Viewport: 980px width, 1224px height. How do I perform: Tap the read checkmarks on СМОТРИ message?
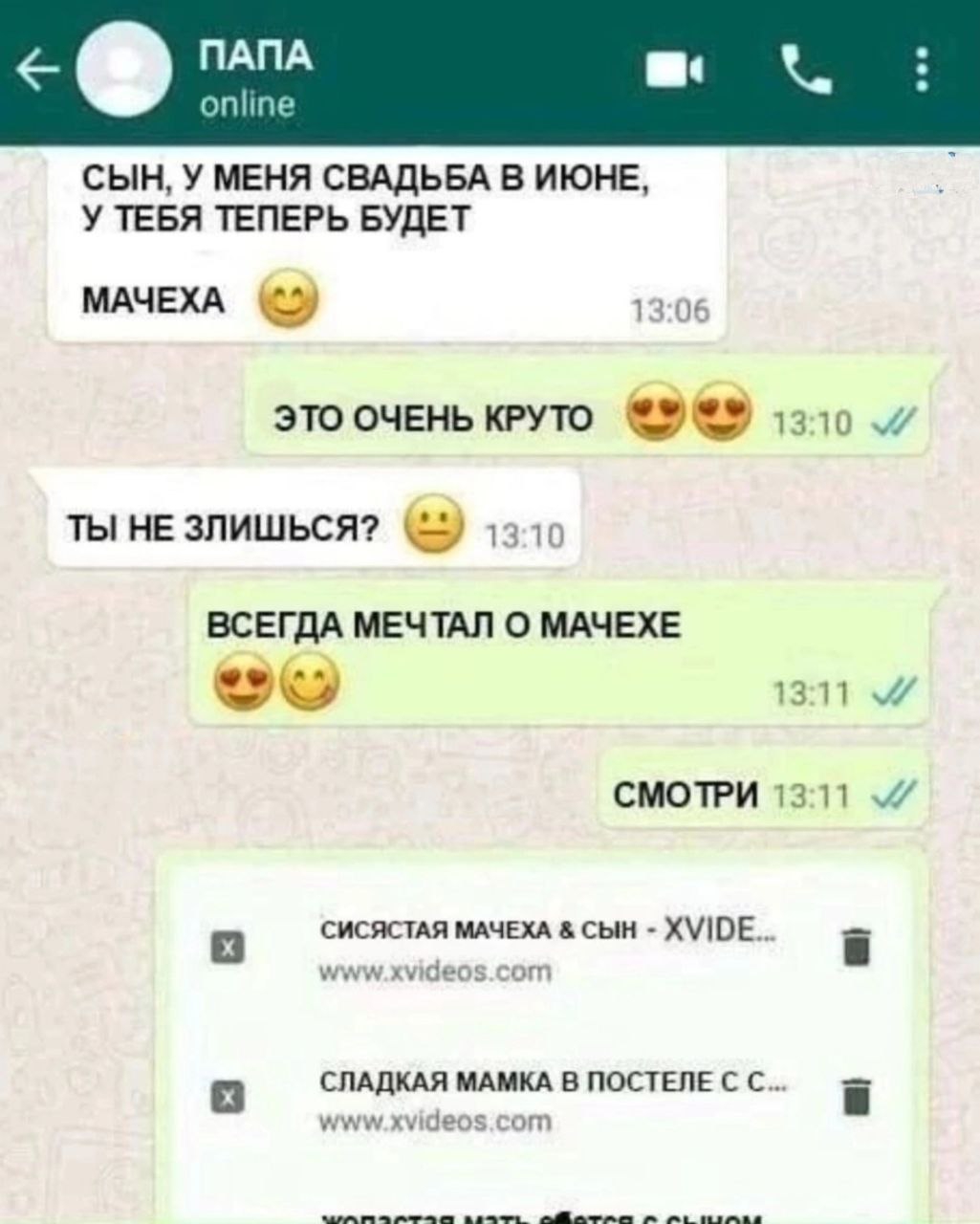(899, 793)
